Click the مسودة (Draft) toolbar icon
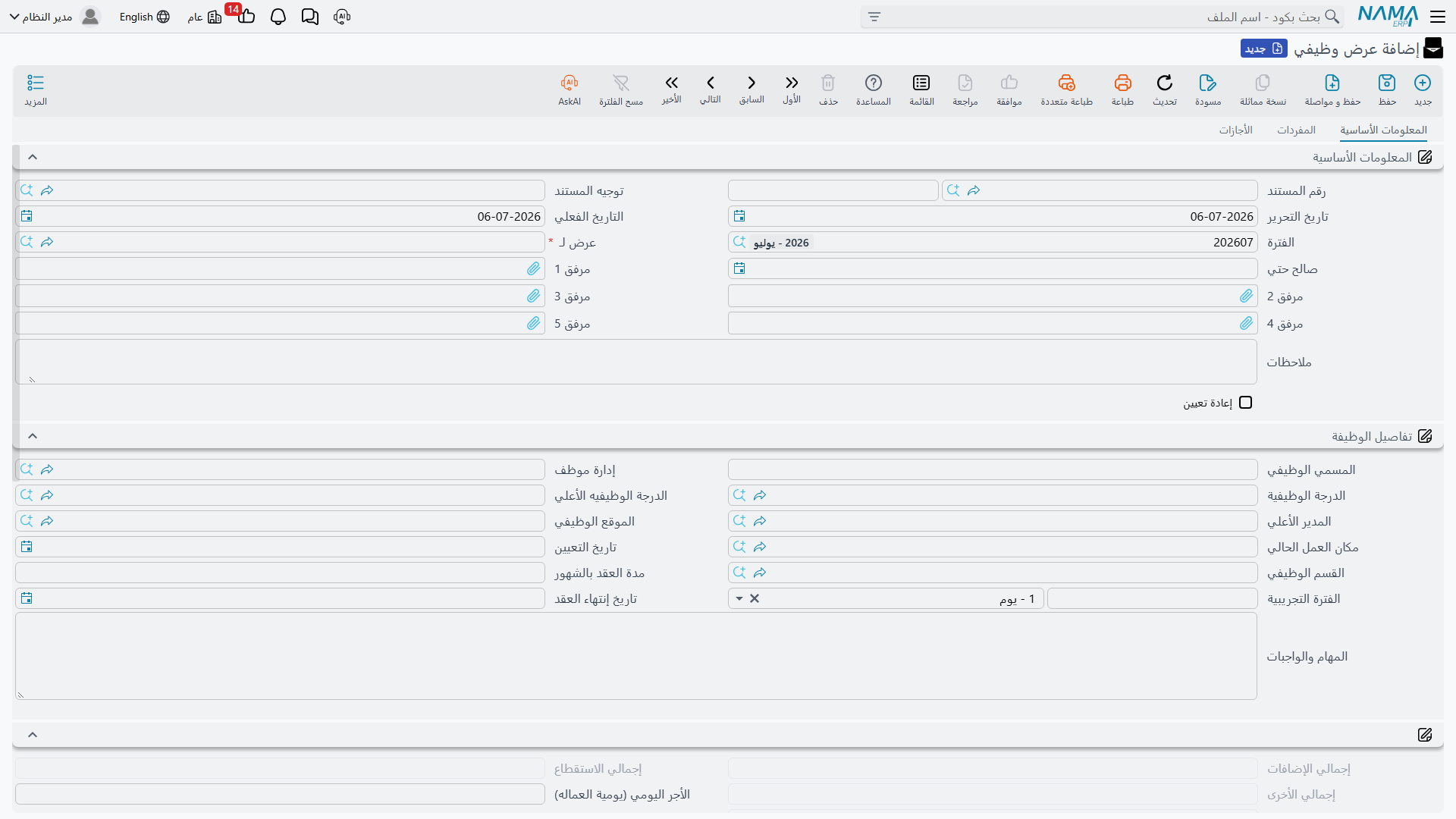Viewport: 1456px width, 819px height. [1207, 83]
